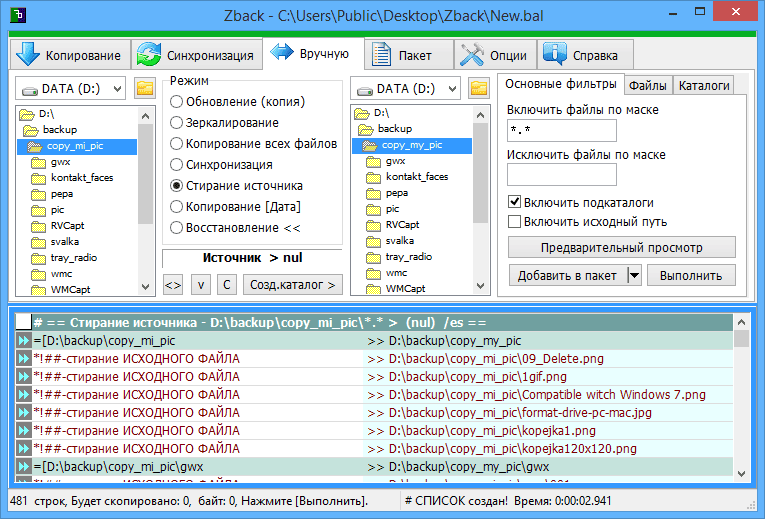Open the Добавить в пакет dropdown arrow
Viewport: 765px width, 519px height.
tap(634, 276)
